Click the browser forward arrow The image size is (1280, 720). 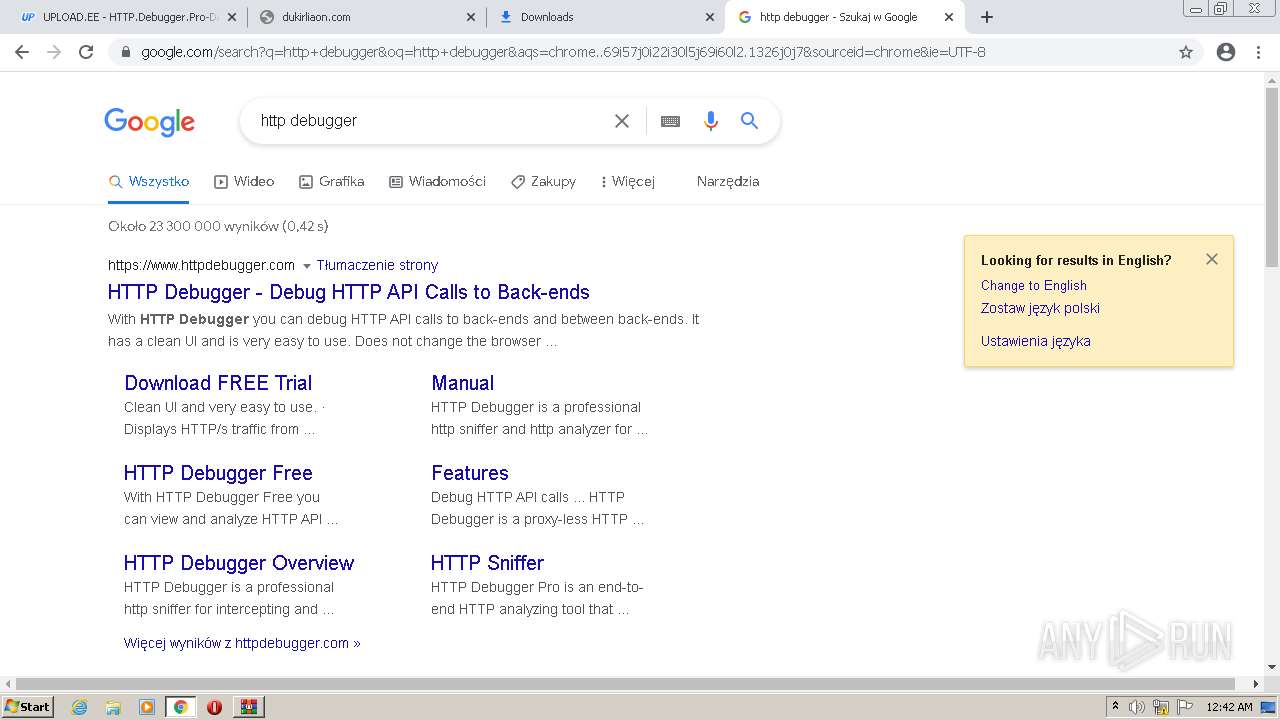(x=54, y=52)
